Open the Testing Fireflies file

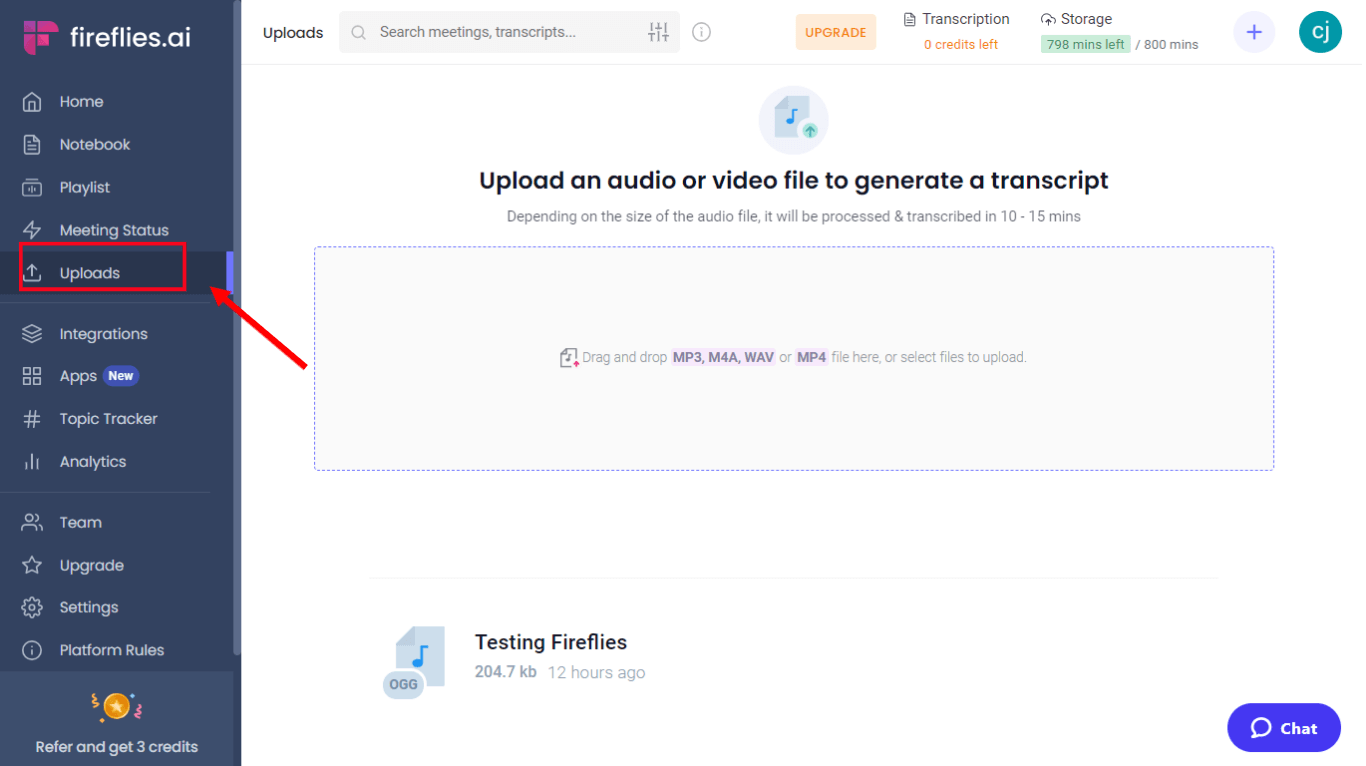click(551, 642)
